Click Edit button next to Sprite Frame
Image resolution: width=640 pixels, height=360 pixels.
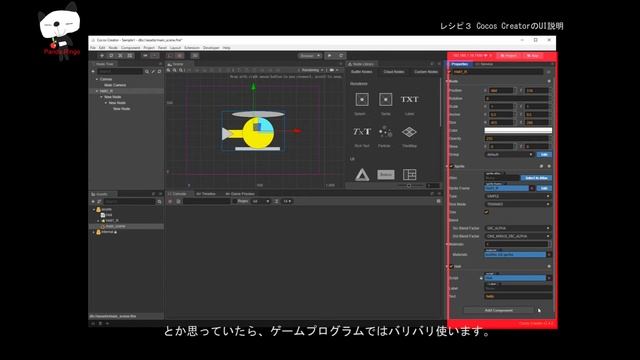[x=544, y=188]
